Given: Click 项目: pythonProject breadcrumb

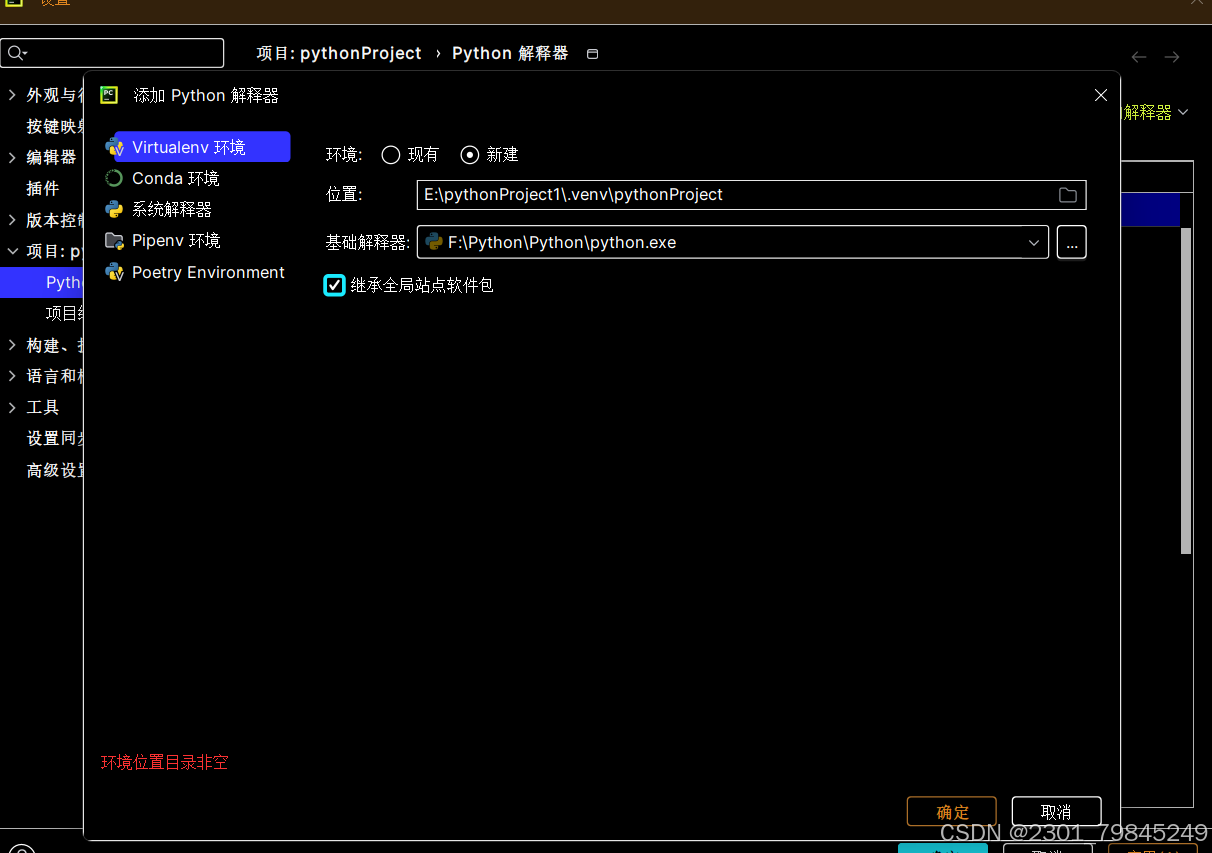Looking at the screenshot, I should (339, 53).
